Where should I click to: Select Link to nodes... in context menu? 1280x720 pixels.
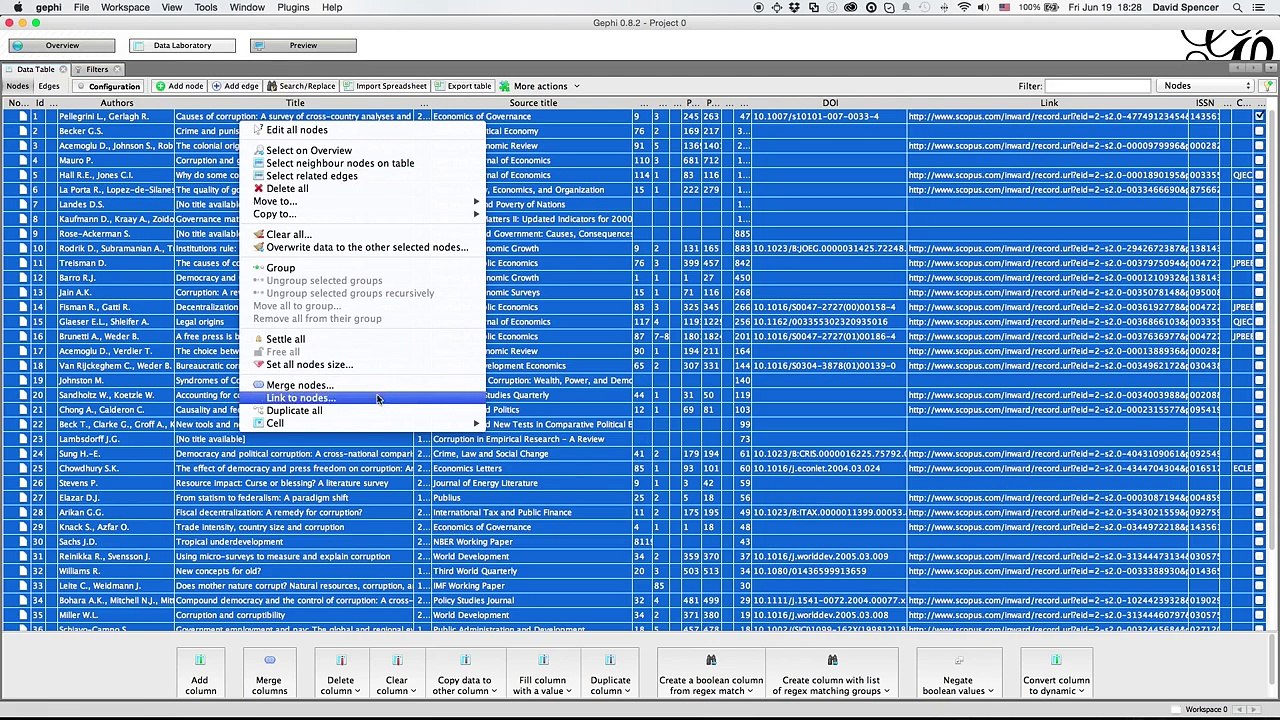point(300,398)
